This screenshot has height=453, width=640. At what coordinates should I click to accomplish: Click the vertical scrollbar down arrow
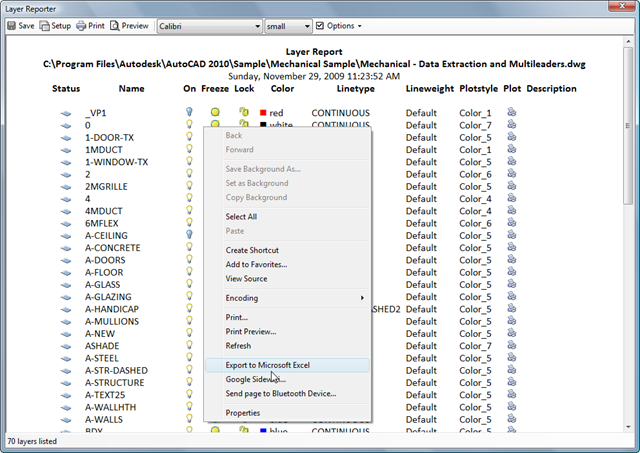pyautogui.click(x=630, y=424)
